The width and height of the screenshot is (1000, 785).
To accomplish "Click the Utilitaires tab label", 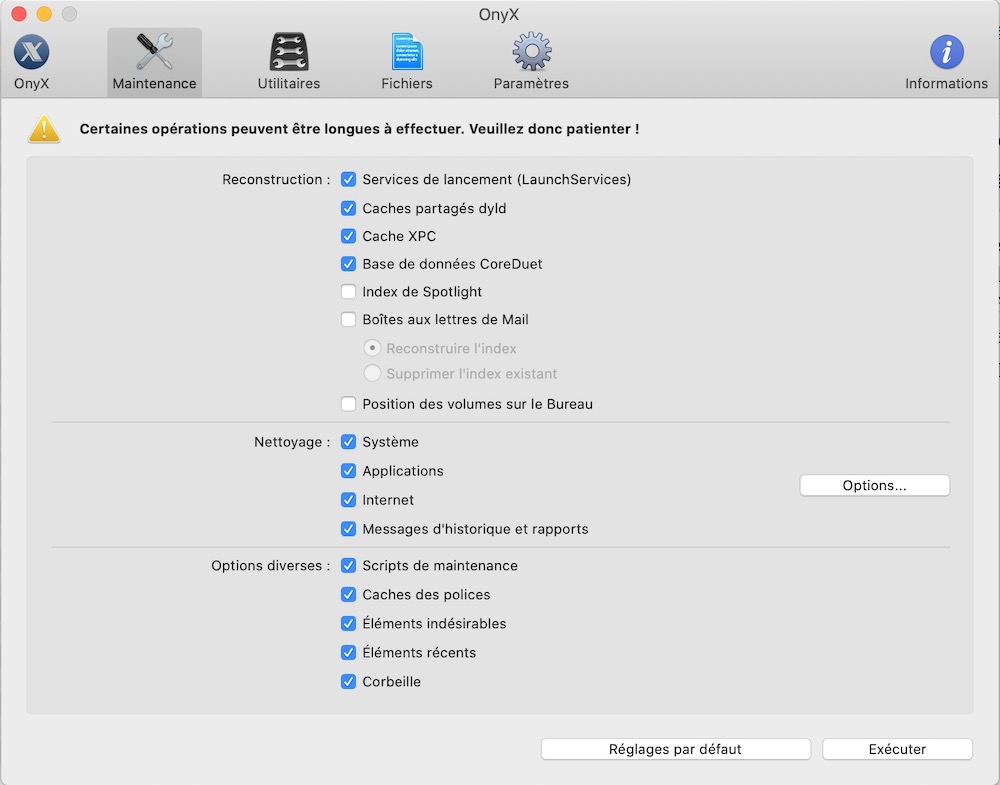I will tap(289, 84).
